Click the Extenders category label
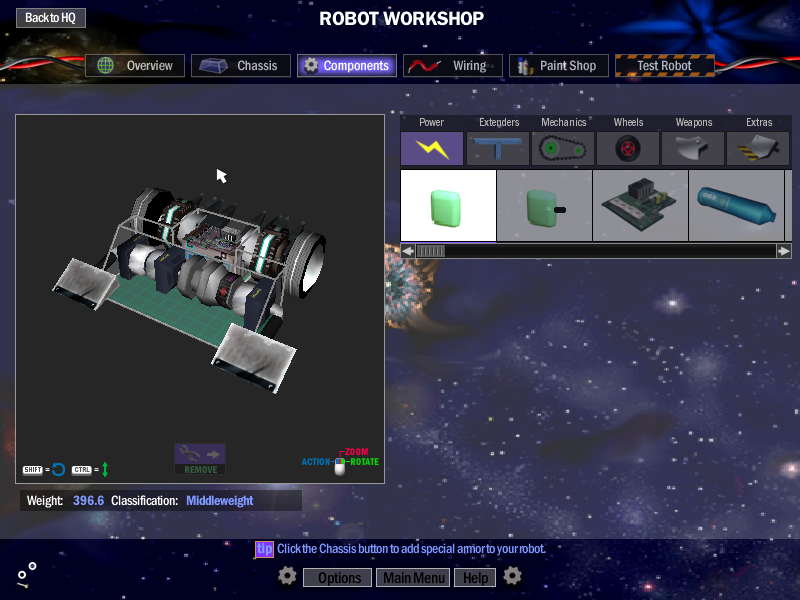Image resolution: width=800 pixels, height=600 pixels. pyautogui.click(x=499, y=122)
